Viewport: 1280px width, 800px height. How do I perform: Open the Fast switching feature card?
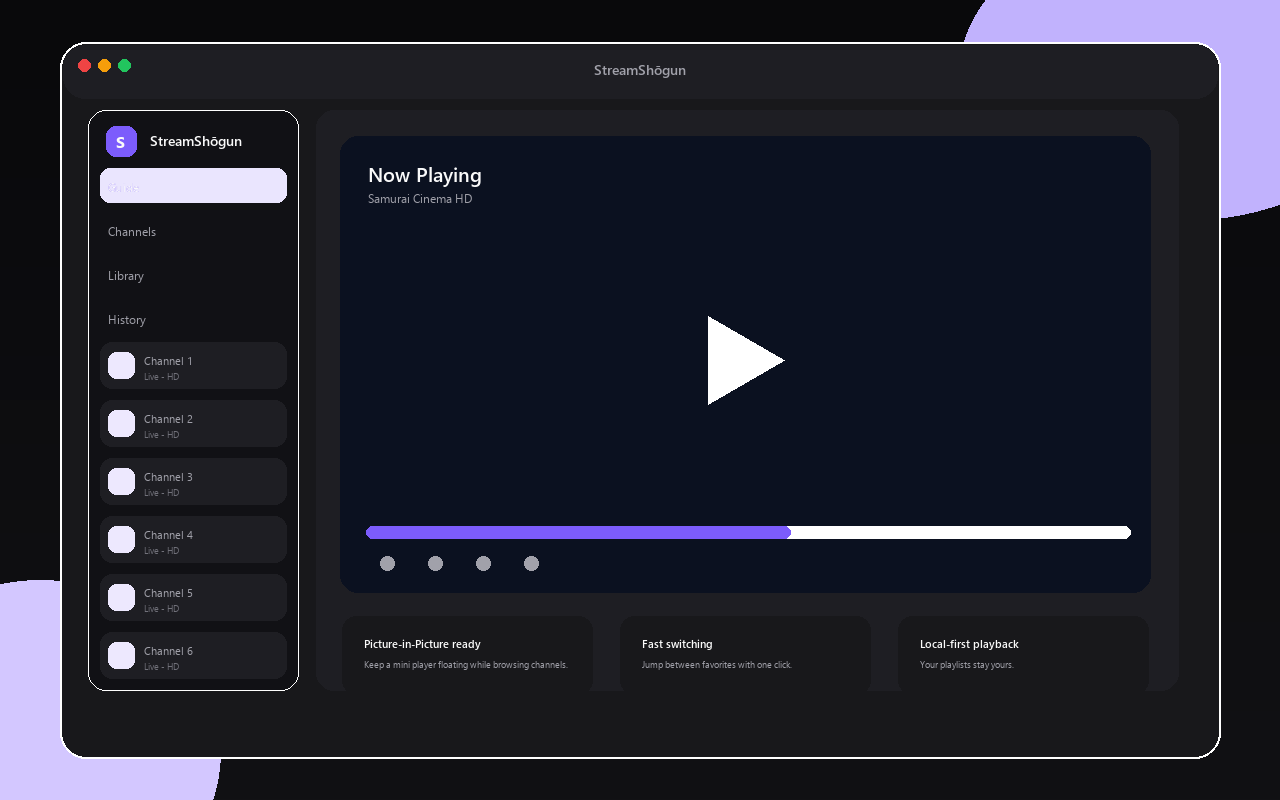pos(745,654)
